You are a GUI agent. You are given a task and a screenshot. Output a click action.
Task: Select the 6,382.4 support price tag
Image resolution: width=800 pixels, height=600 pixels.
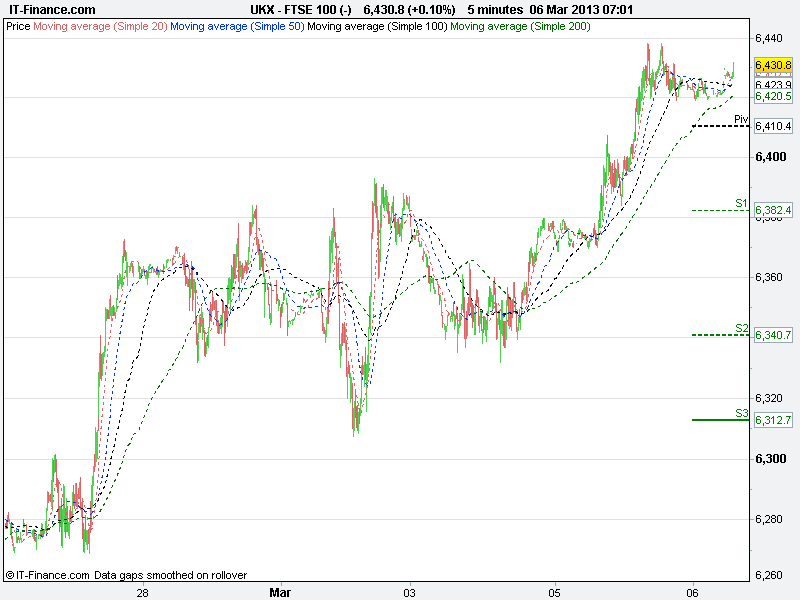click(773, 210)
